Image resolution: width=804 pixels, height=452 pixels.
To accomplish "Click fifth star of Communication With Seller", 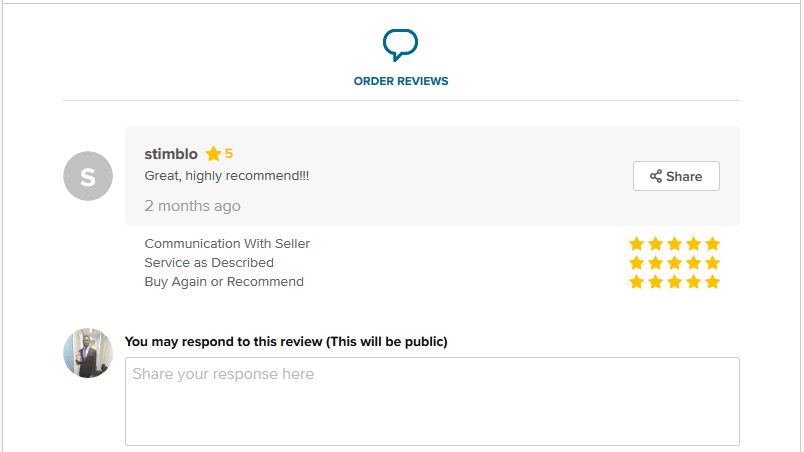I will [x=712, y=243].
